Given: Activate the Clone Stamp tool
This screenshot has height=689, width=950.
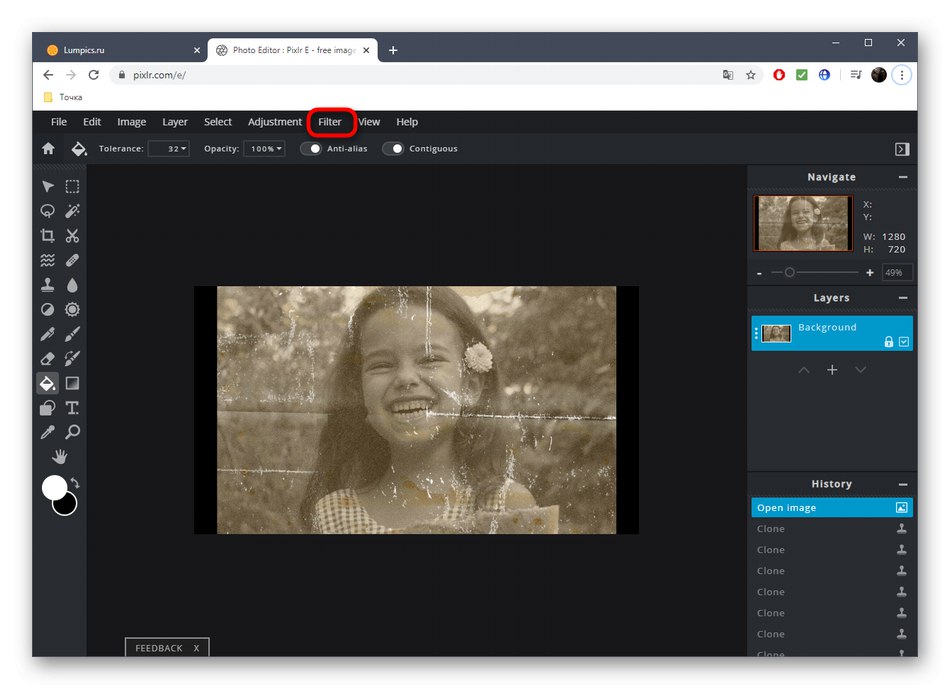Looking at the screenshot, I should pyautogui.click(x=47, y=285).
